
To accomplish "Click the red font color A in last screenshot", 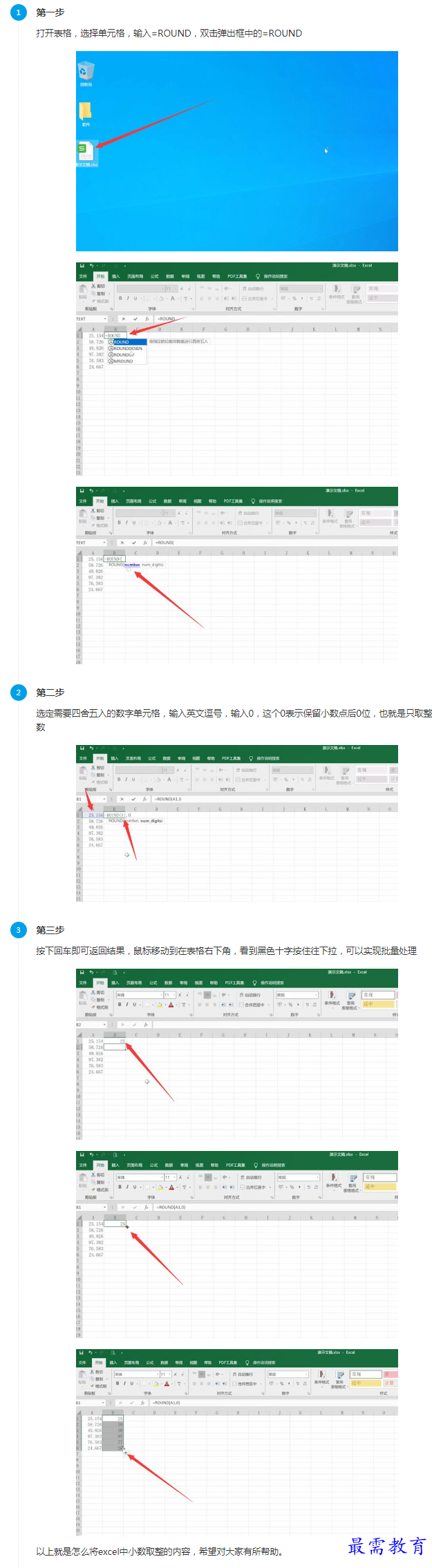I will point(167,1383).
